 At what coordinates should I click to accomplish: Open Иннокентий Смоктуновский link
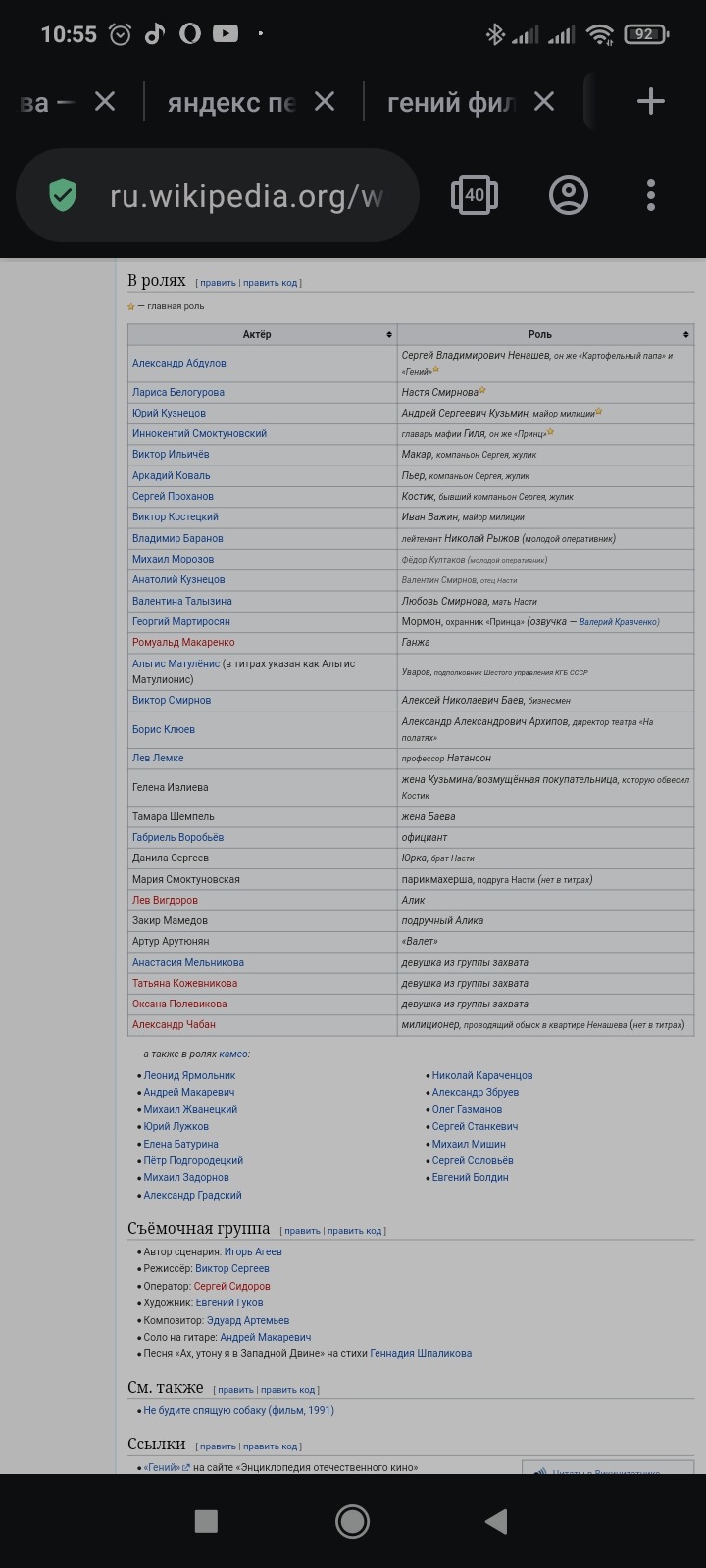coord(200,434)
